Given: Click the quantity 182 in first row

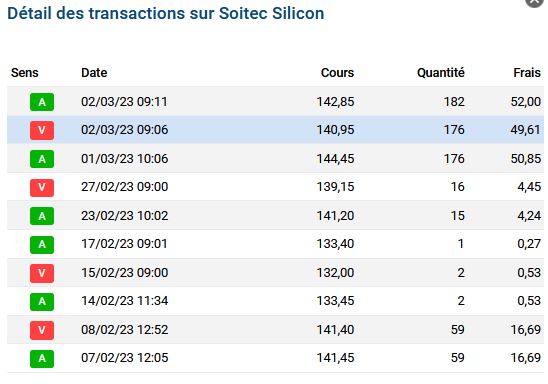Looking at the screenshot, I should point(454,102).
